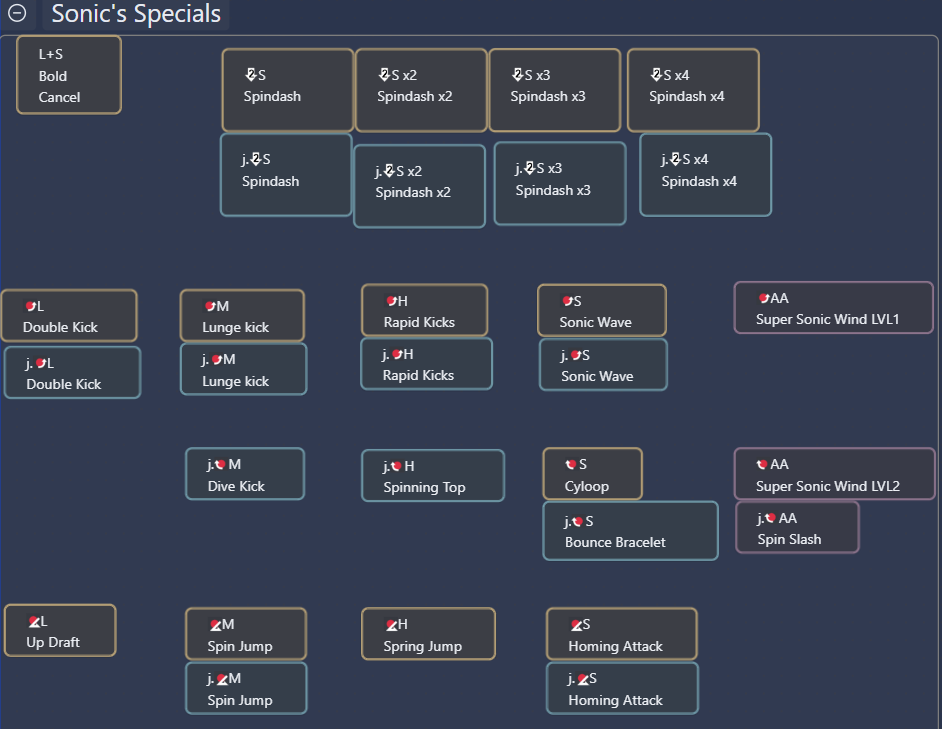Viewport: 942px width, 729px height.
Task: Choose the ground Sonic Wave card
Action: [x=602, y=310]
